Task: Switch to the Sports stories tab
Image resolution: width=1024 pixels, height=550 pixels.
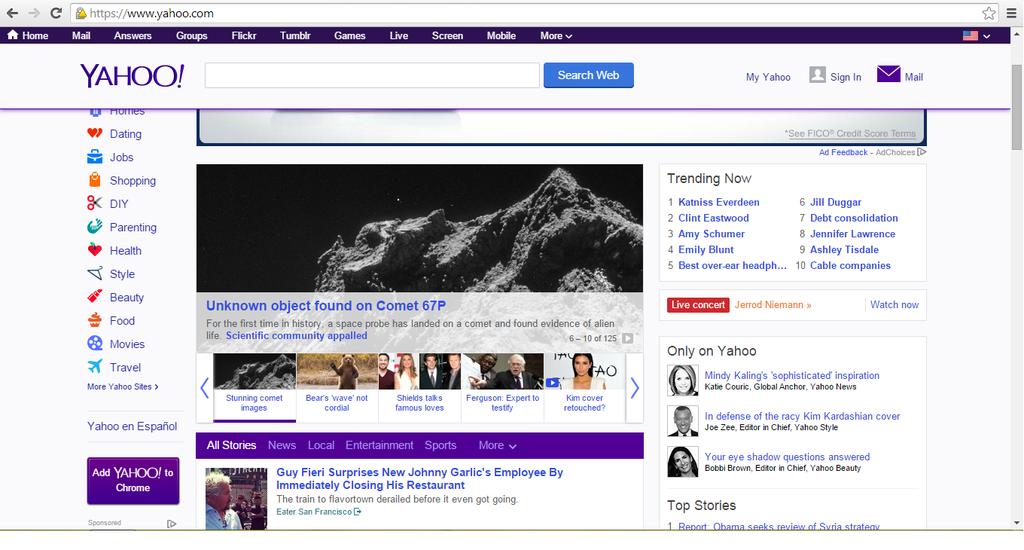Action: click(x=440, y=445)
